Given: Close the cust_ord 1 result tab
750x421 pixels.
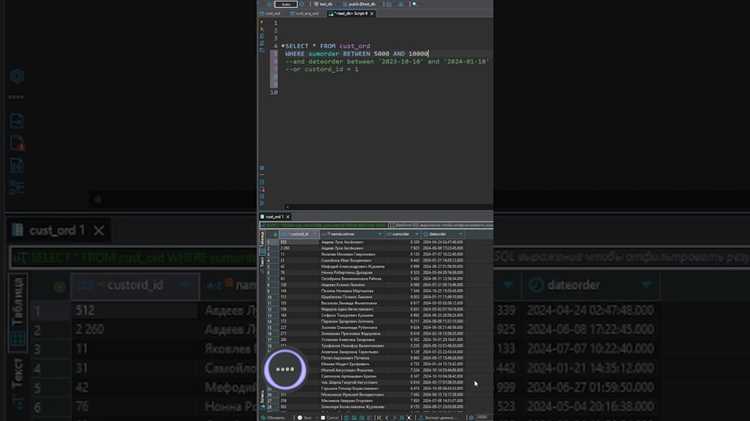Looking at the screenshot, I should [x=288, y=217].
